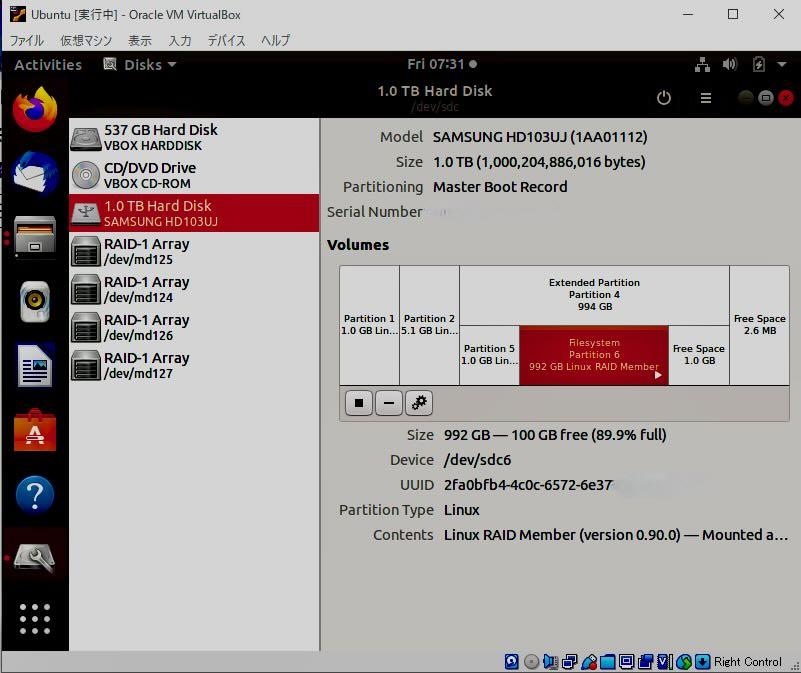801x673 pixels.
Task: Open the デバイス menu
Action: click(226, 40)
